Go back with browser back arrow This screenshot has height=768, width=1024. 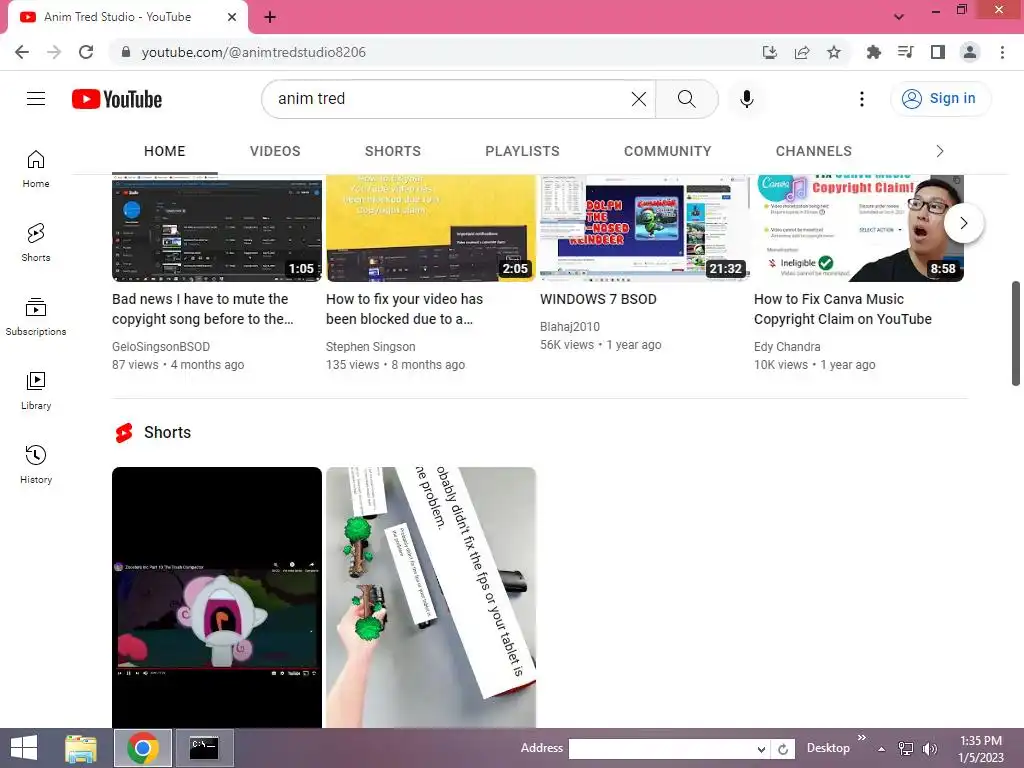point(22,52)
